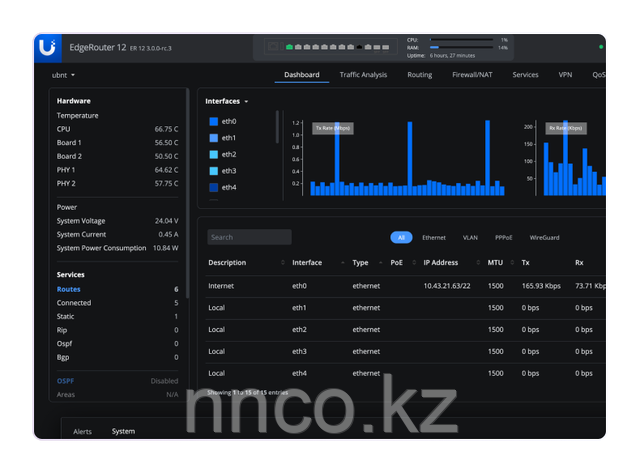Switch to the System tab
Image resolution: width=640 pixels, height=473 pixels.
click(x=123, y=431)
